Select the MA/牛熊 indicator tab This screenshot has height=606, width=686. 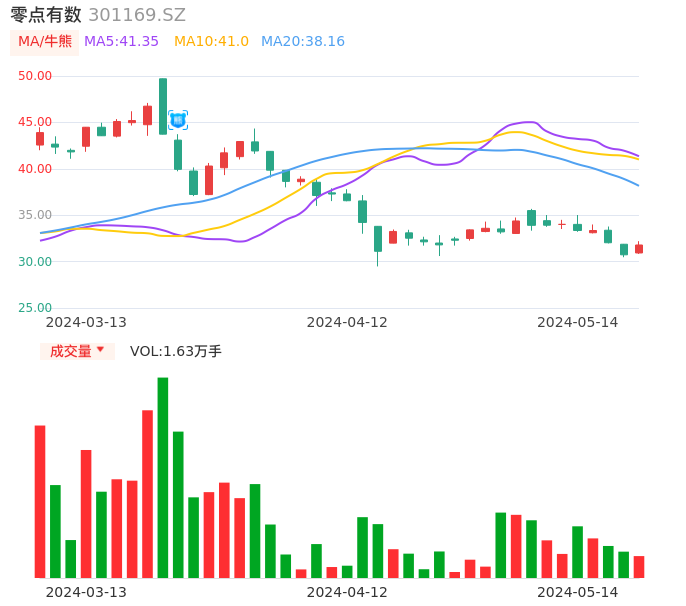[45, 42]
